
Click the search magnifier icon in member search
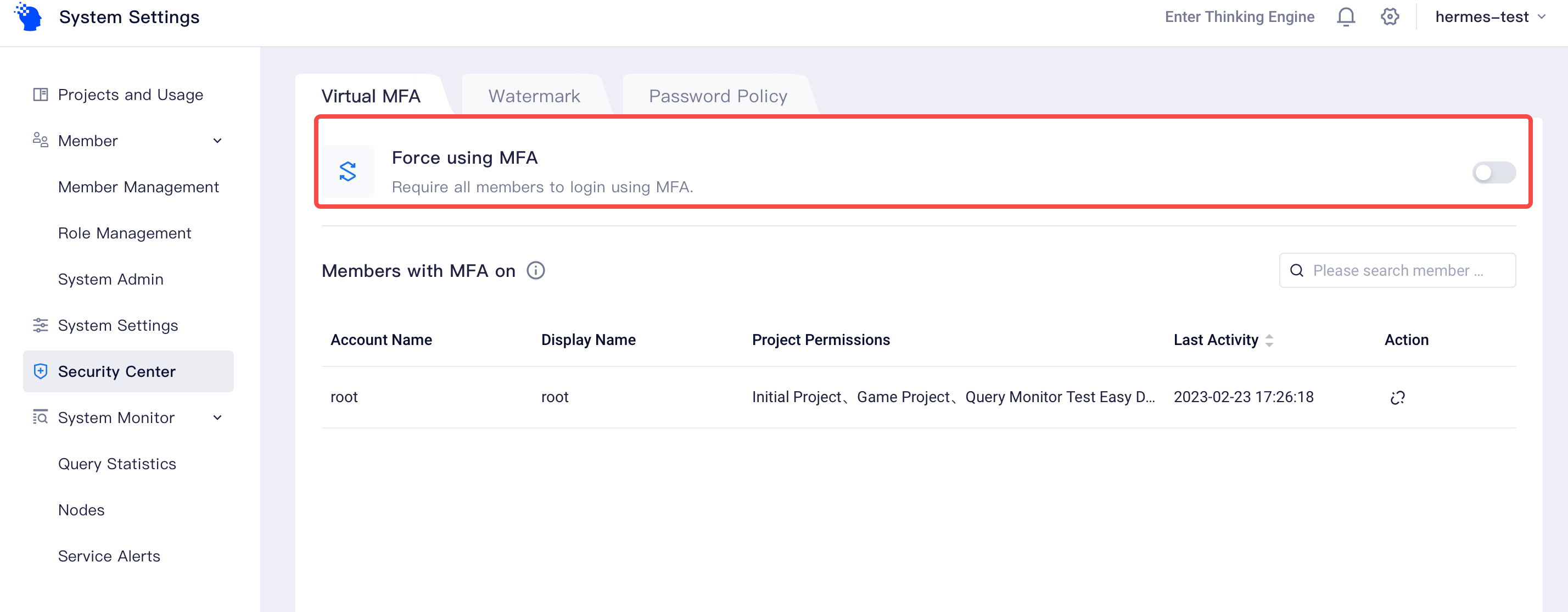point(1297,270)
